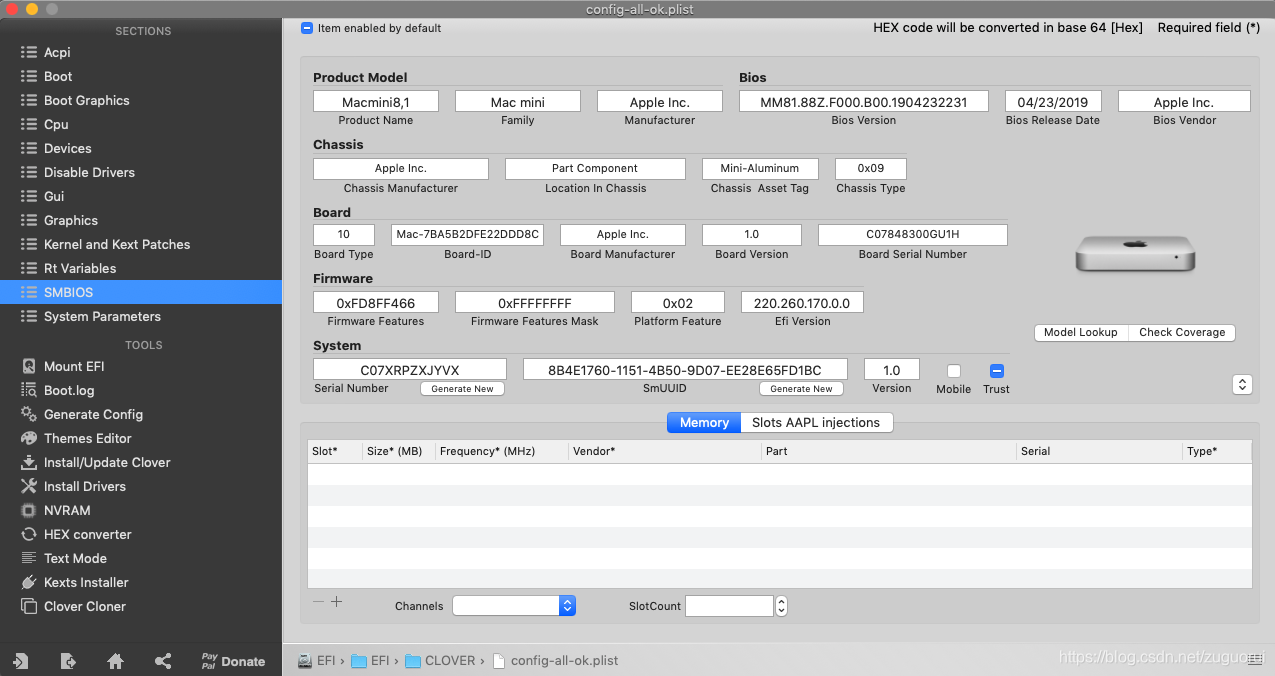Click the SlotCount stepper arrows
The width and height of the screenshot is (1275, 676).
click(781, 606)
